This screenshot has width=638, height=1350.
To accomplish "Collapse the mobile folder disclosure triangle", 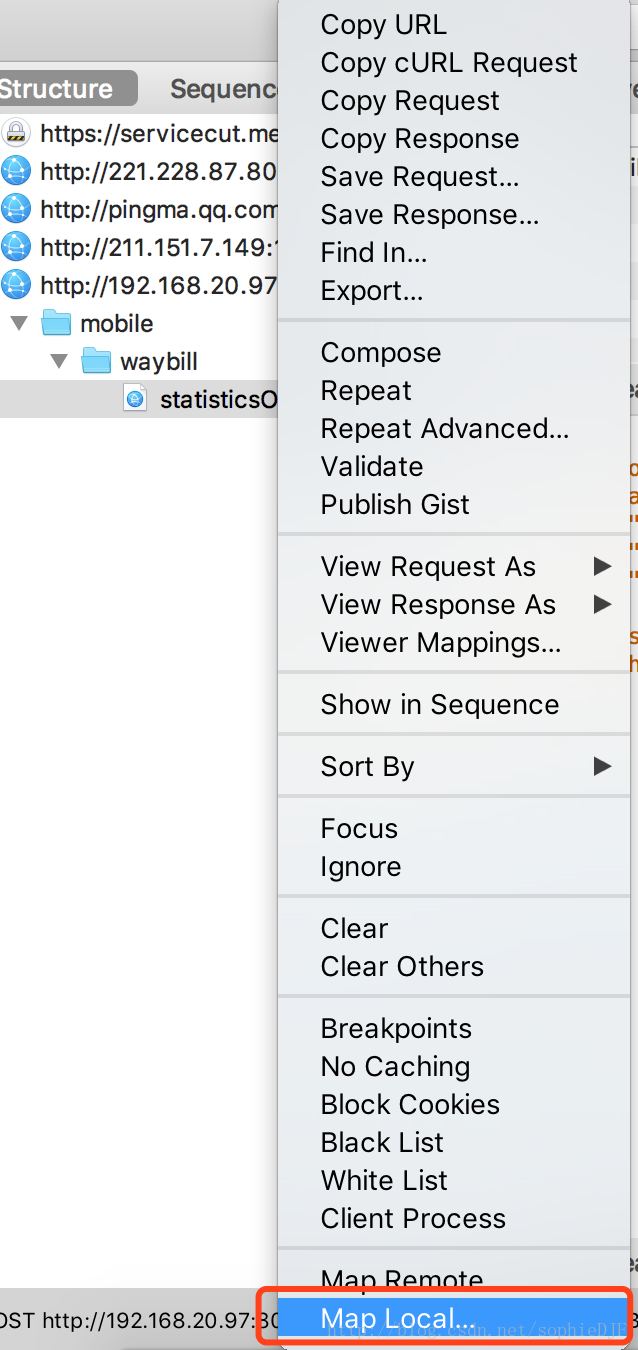I will point(19,323).
